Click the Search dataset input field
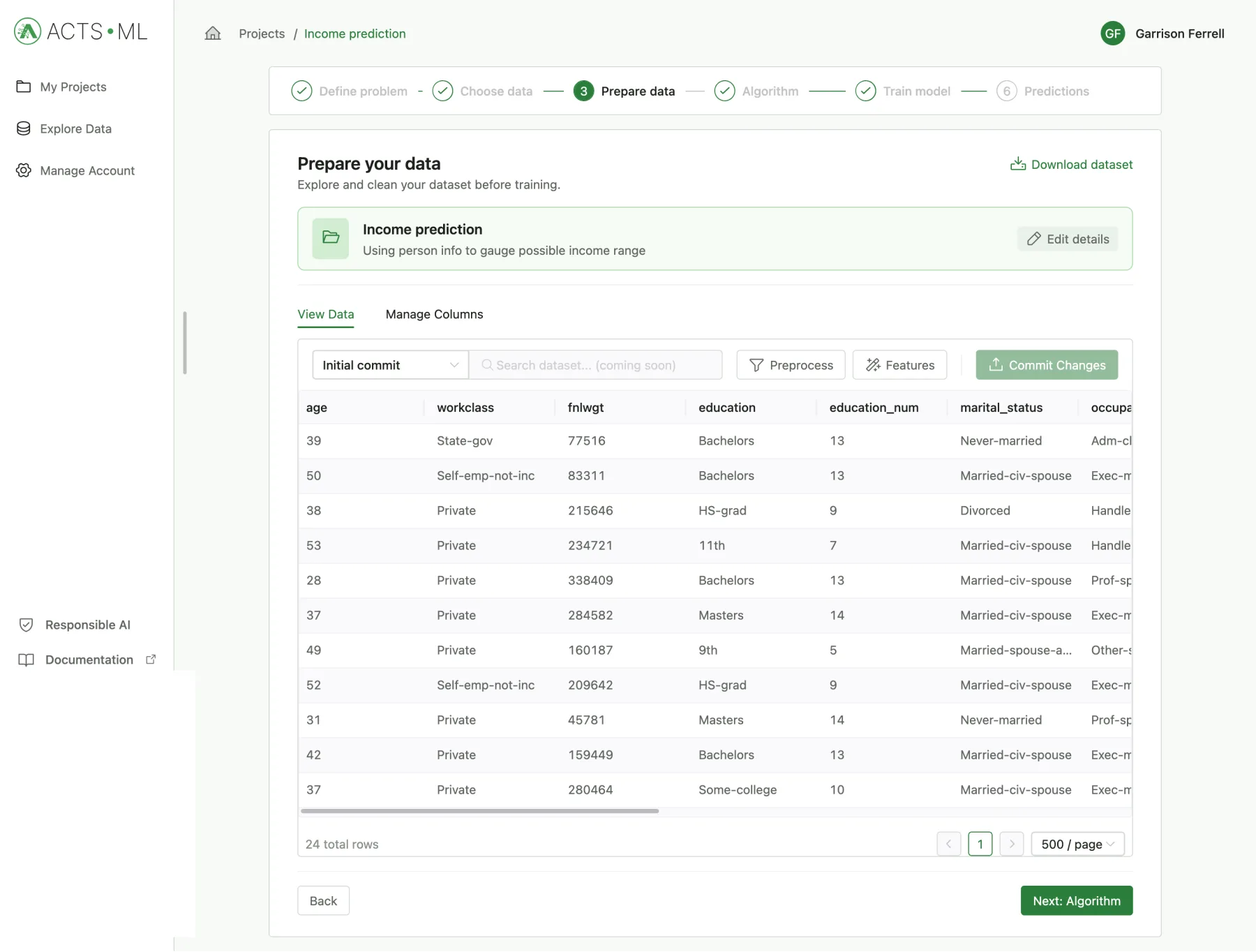 595,365
